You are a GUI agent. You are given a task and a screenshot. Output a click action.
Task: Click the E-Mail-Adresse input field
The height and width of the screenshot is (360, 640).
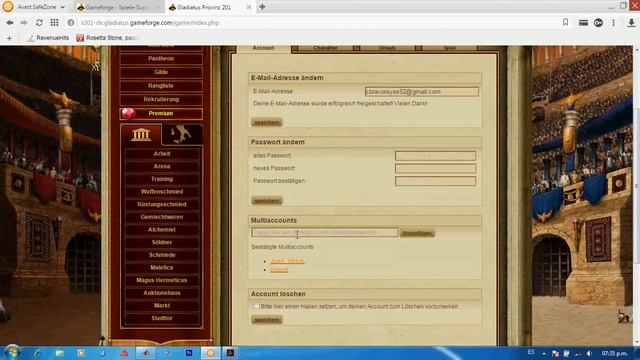(422, 91)
